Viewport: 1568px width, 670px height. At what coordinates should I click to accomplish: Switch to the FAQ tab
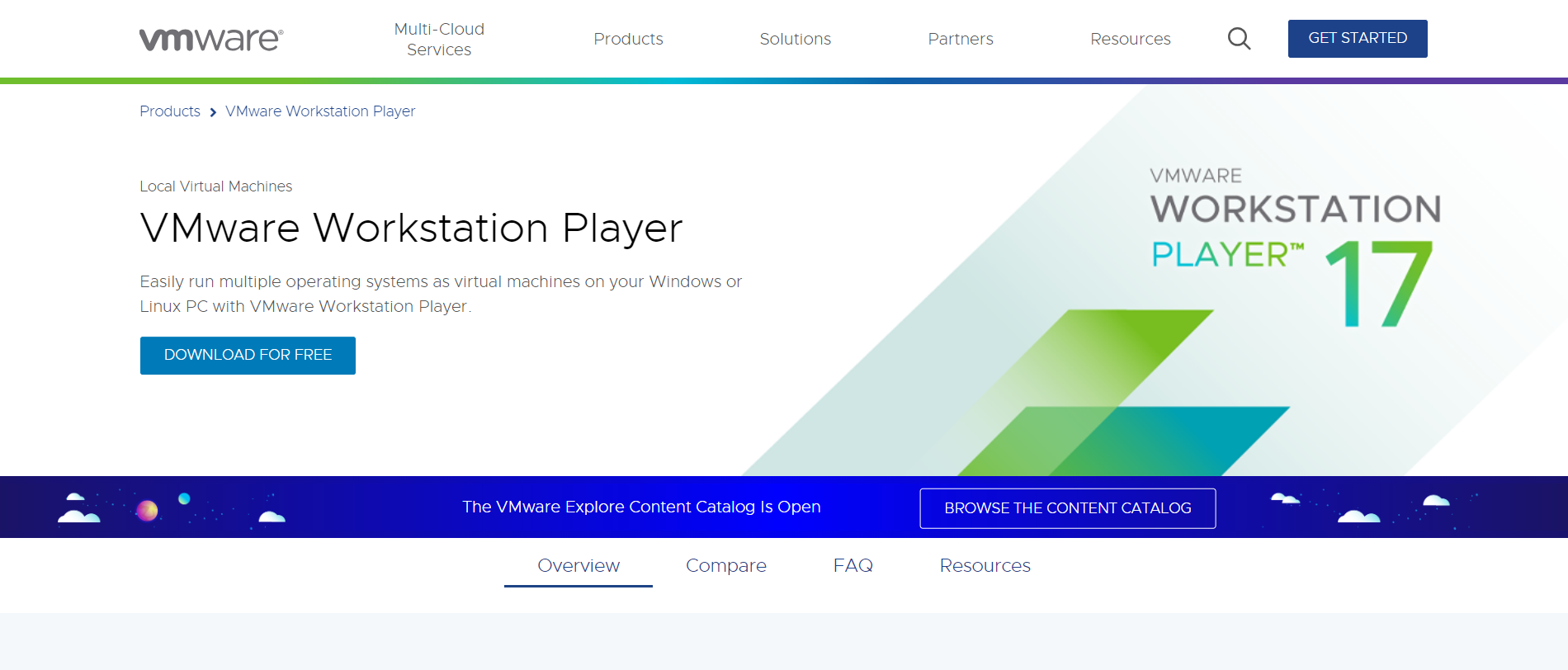(852, 566)
